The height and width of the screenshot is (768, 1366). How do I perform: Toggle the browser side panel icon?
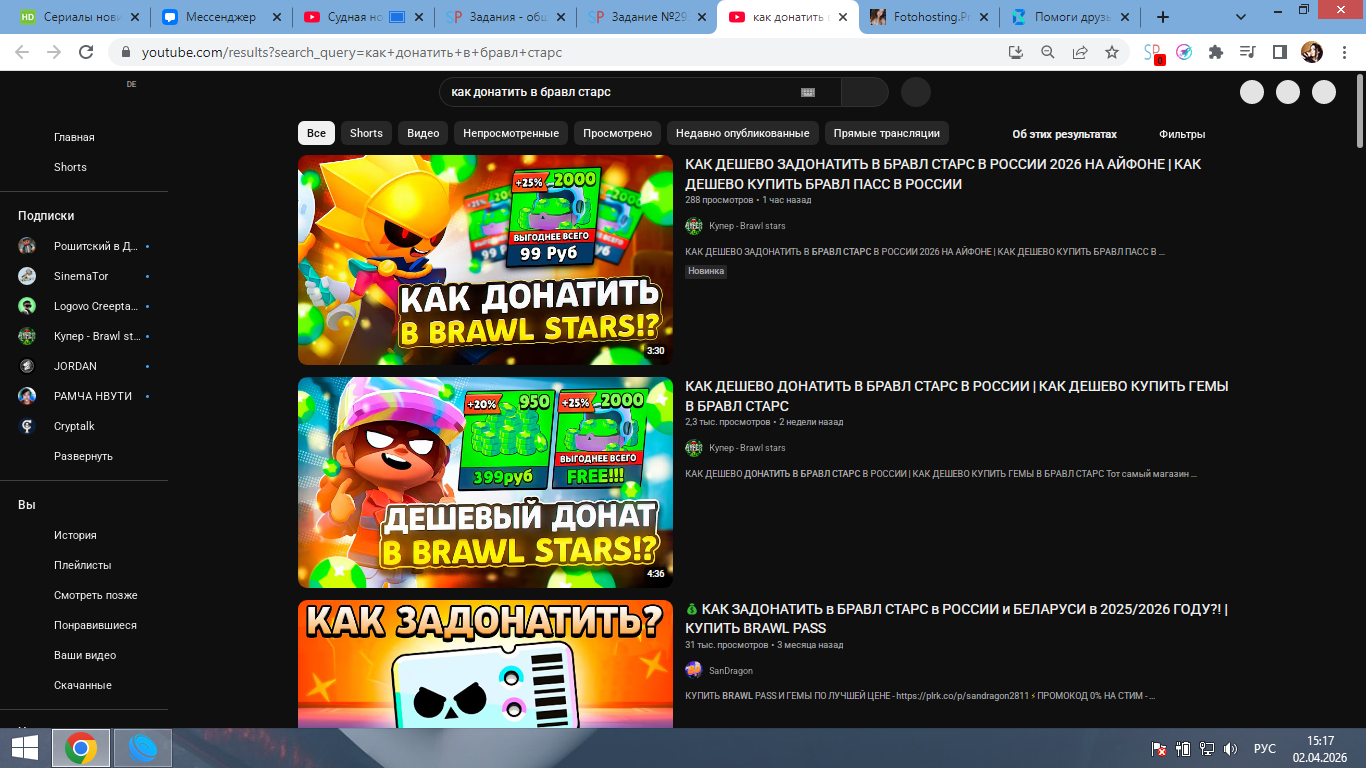pyautogui.click(x=1279, y=52)
